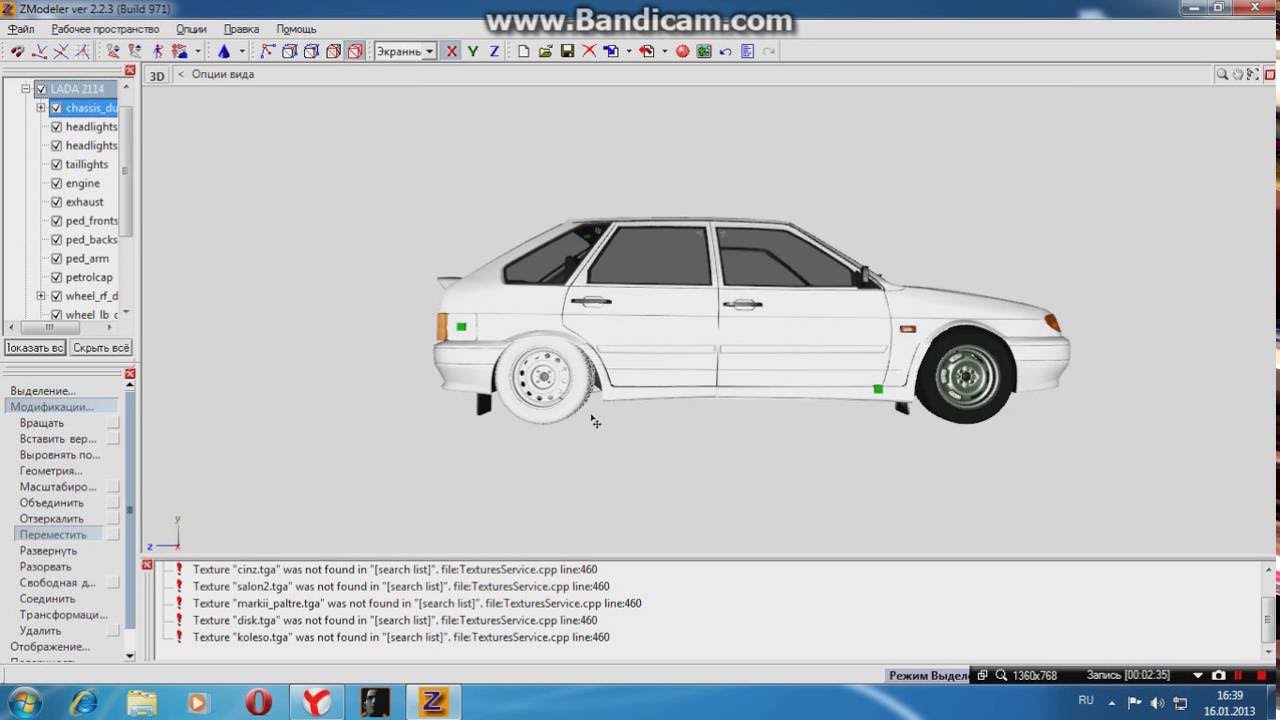
Task: Uncheck the taillights visibility checkbox
Action: [x=56, y=164]
